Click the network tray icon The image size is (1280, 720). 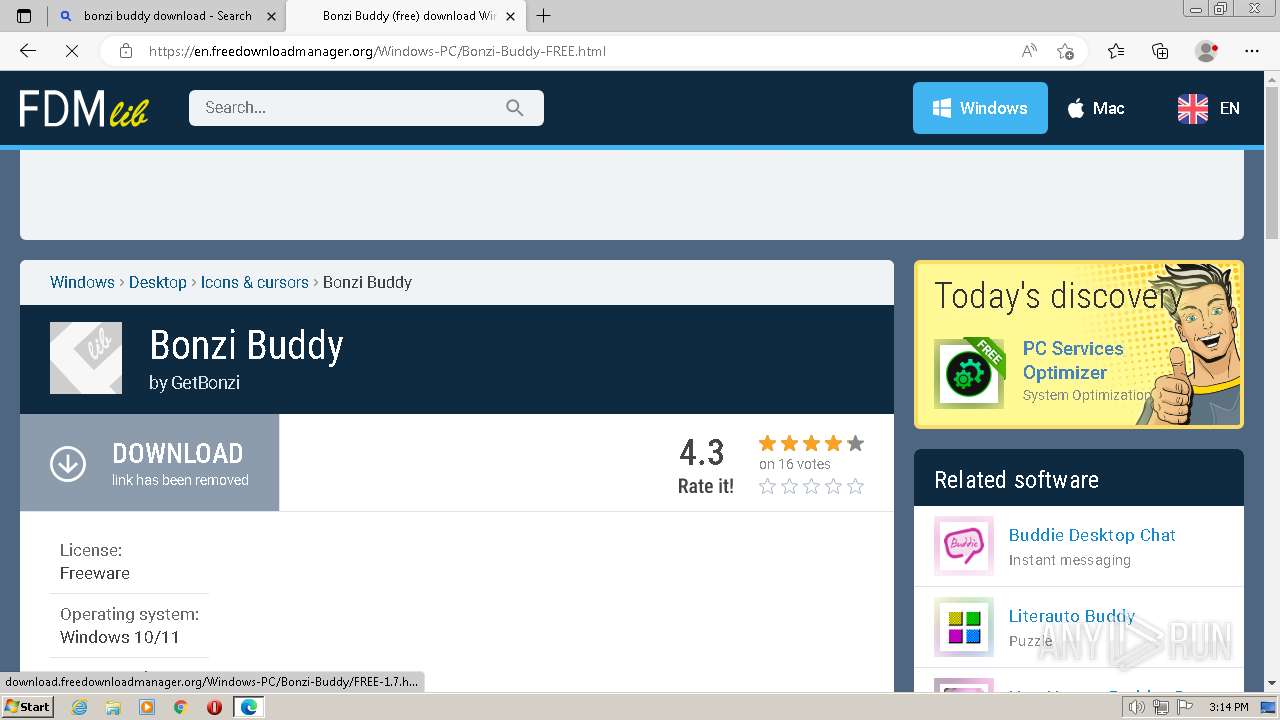[1161, 707]
